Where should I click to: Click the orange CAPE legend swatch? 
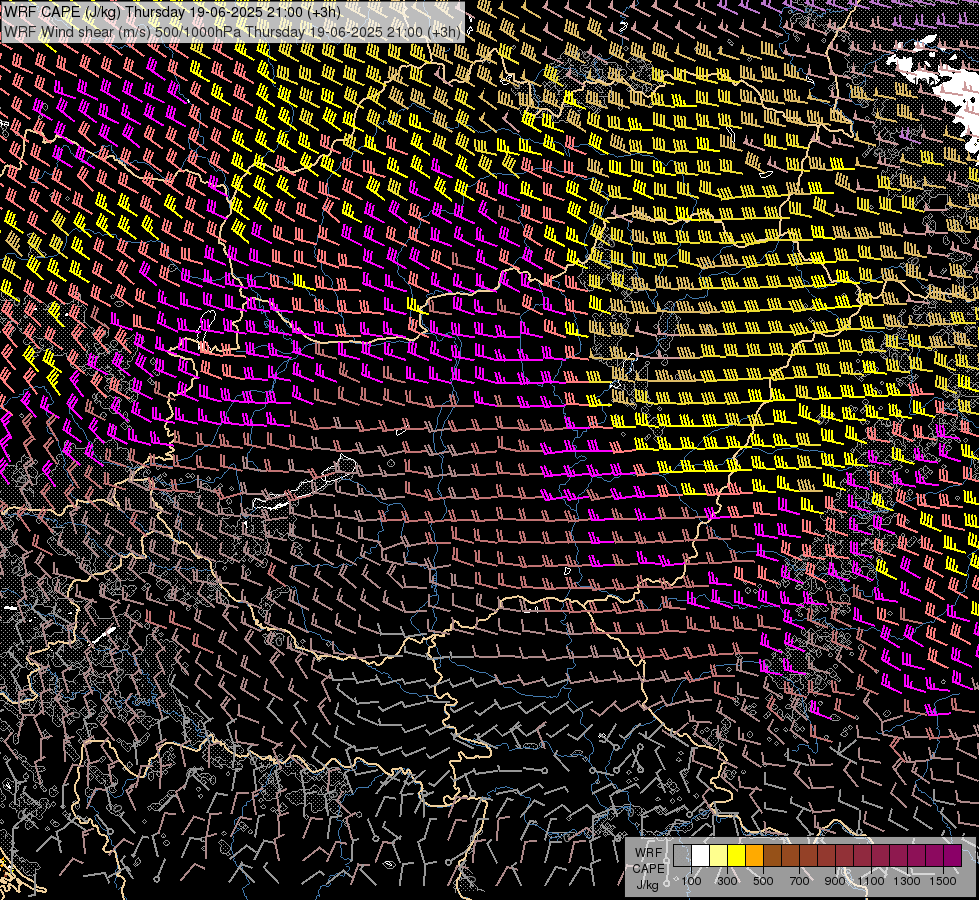[x=754, y=855]
